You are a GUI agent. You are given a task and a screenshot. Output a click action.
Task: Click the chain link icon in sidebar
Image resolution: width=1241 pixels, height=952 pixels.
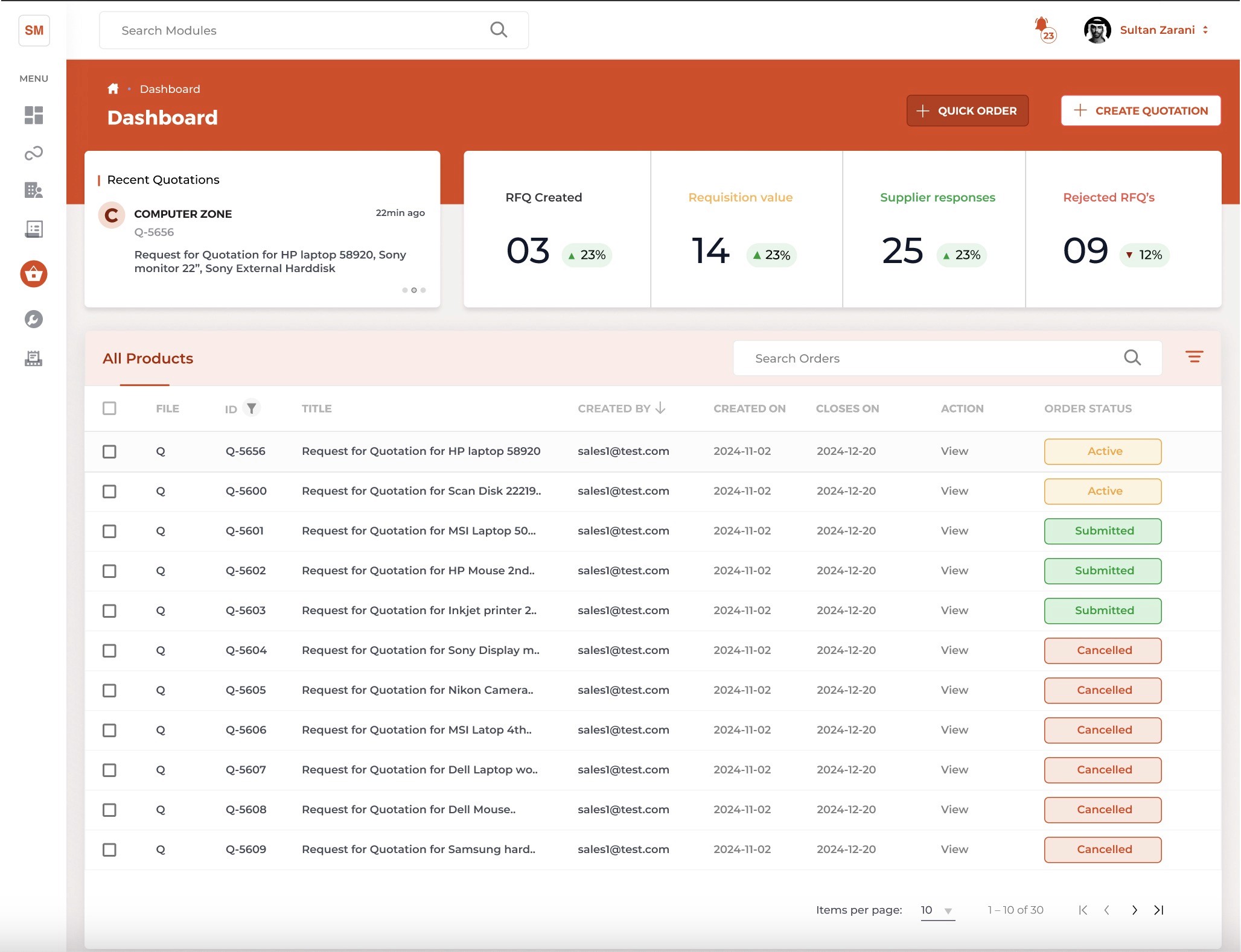(x=34, y=153)
